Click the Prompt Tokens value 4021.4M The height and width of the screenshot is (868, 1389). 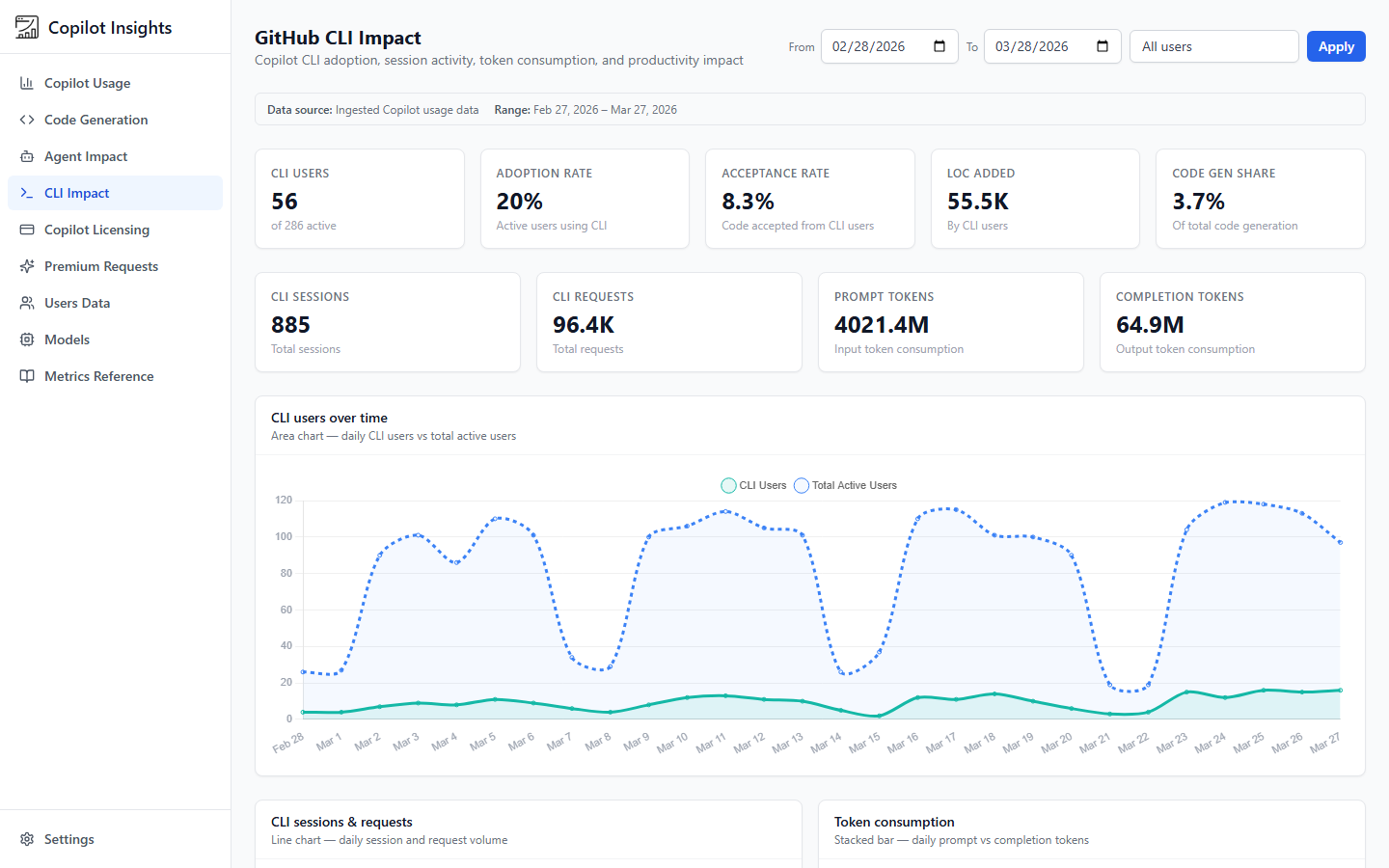882,325
